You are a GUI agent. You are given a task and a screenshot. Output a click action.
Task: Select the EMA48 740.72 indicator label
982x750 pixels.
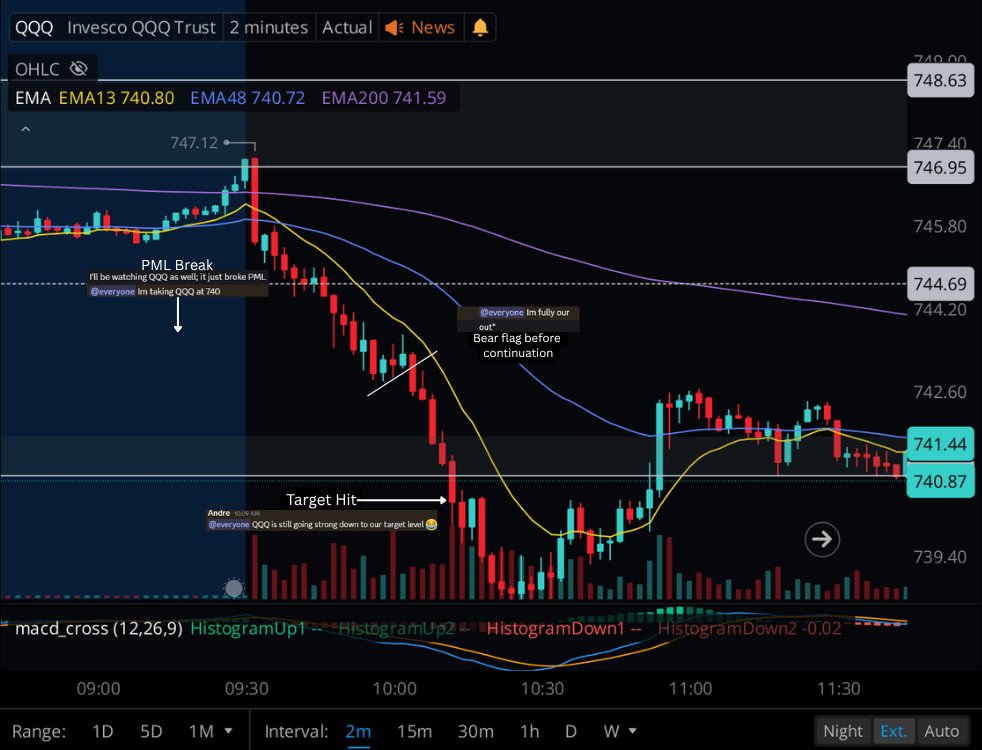tap(247, 98)
